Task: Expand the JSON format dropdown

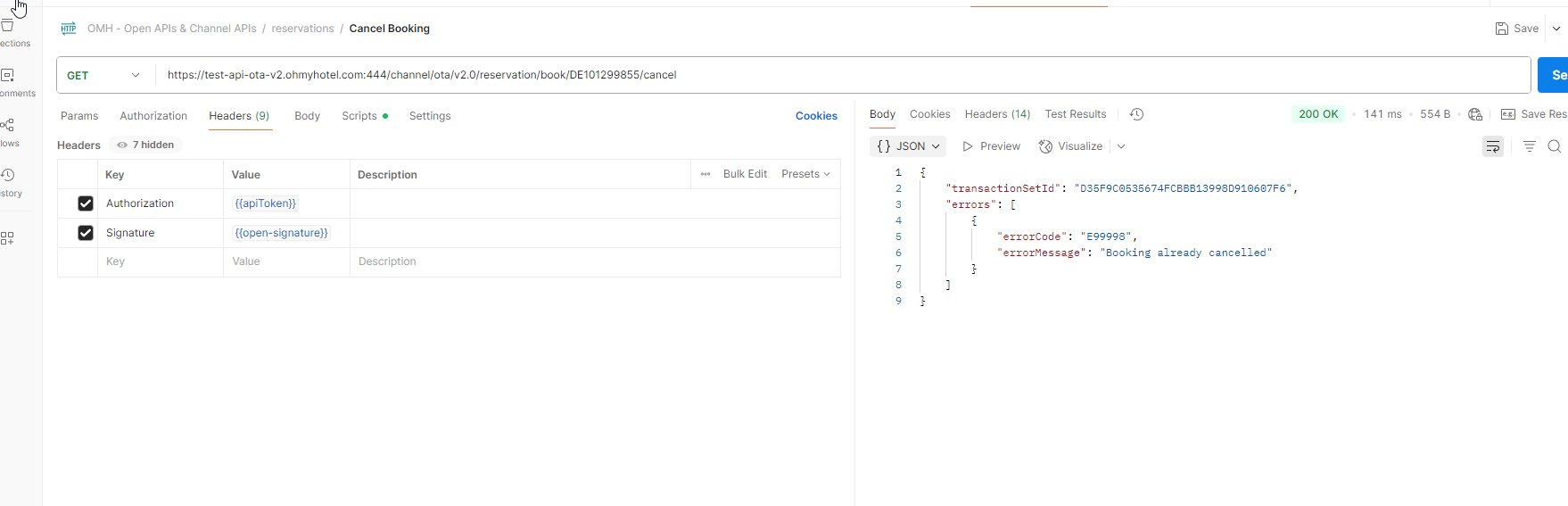Action: point(908,146)
